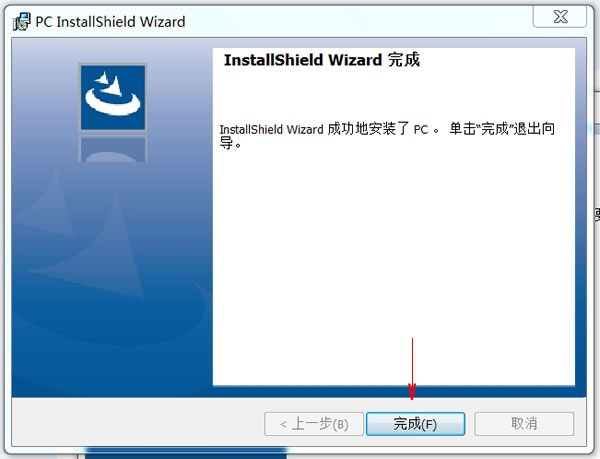Image resolution: width=600 pixels, height=459 pixels.
Task: Click the word "PC" in the success message
Action: tap(421, 130)
